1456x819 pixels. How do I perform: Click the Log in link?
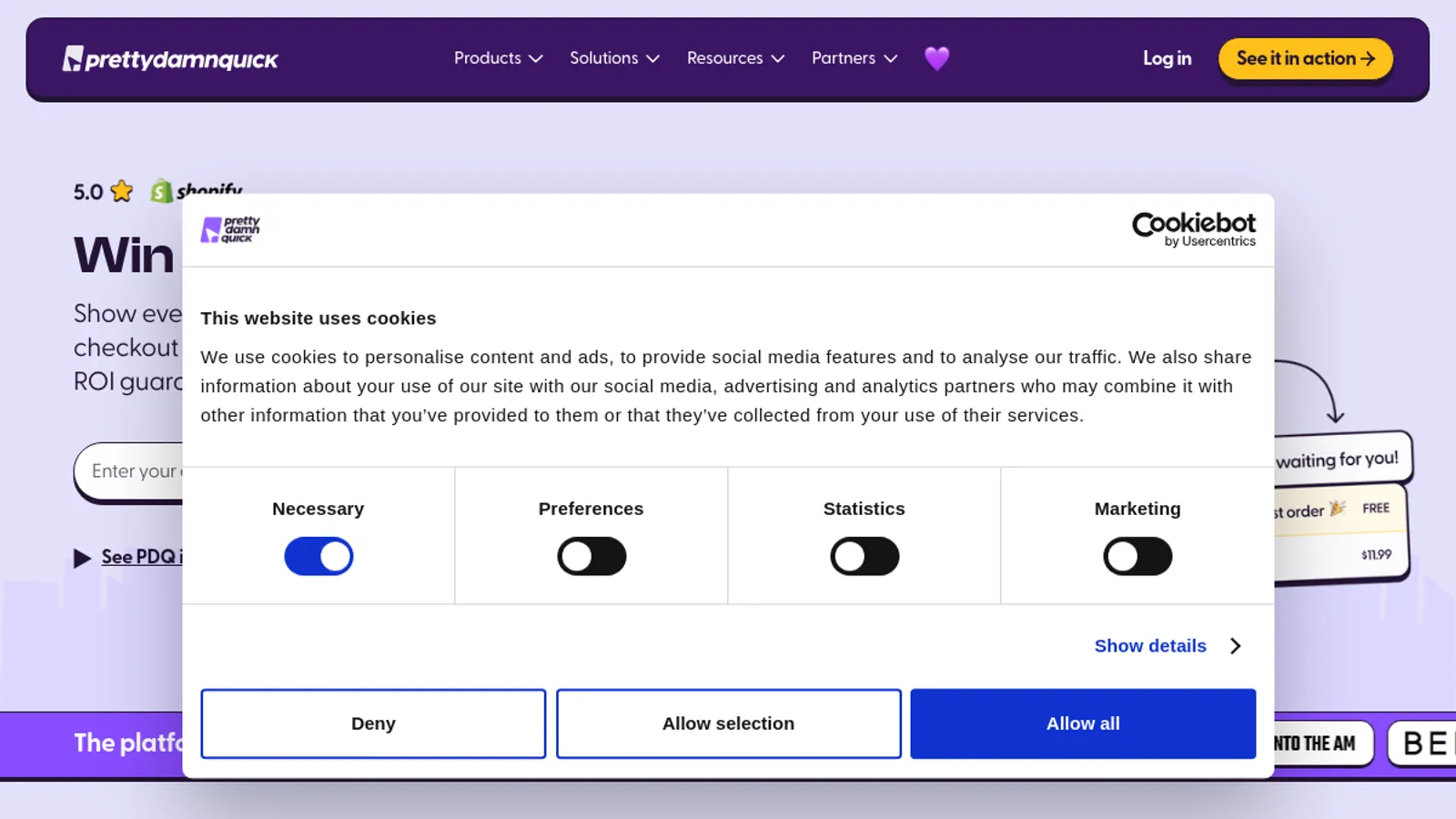coord(1167,58)
